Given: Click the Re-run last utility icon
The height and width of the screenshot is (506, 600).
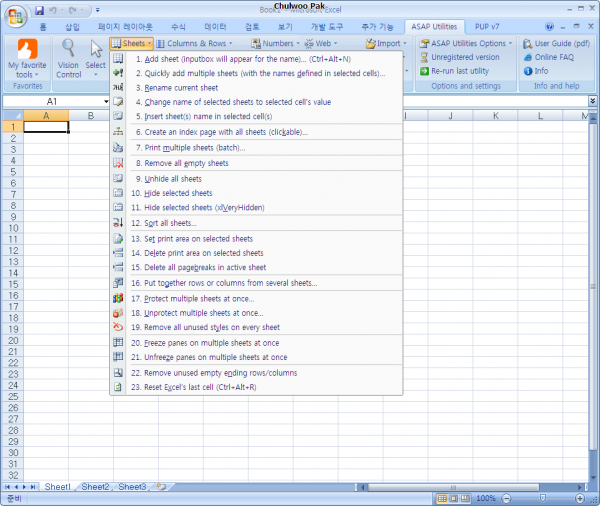Looking at the screenshot, I should coord(424,71).
